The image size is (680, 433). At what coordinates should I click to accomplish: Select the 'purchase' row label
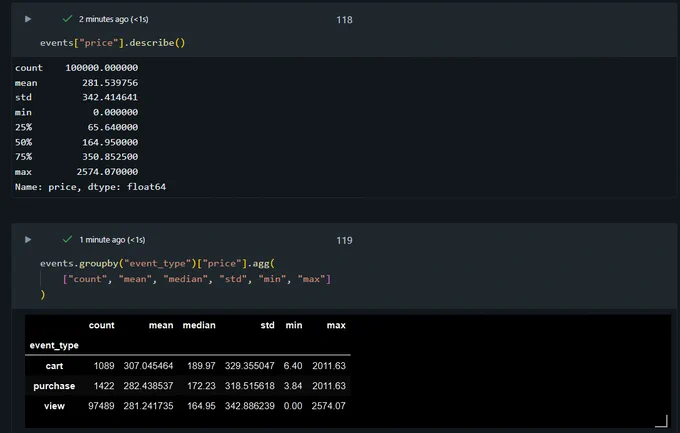click(x=54, y=386)
